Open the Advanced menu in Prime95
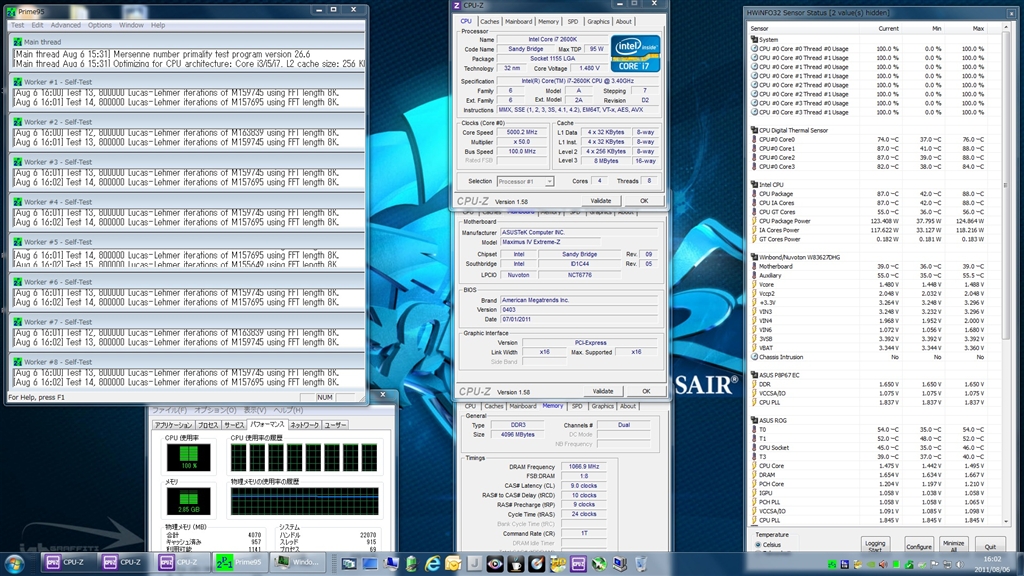The height and width of the screenshot is (576, 1024). pyautogui.click(x=66, y=25)
